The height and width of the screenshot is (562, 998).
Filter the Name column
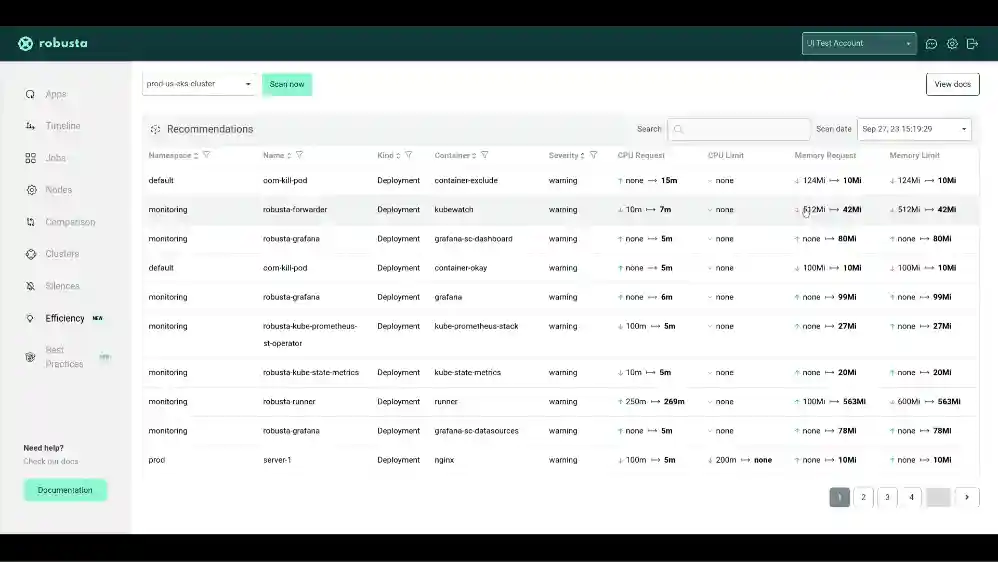[x=299, y=155]
